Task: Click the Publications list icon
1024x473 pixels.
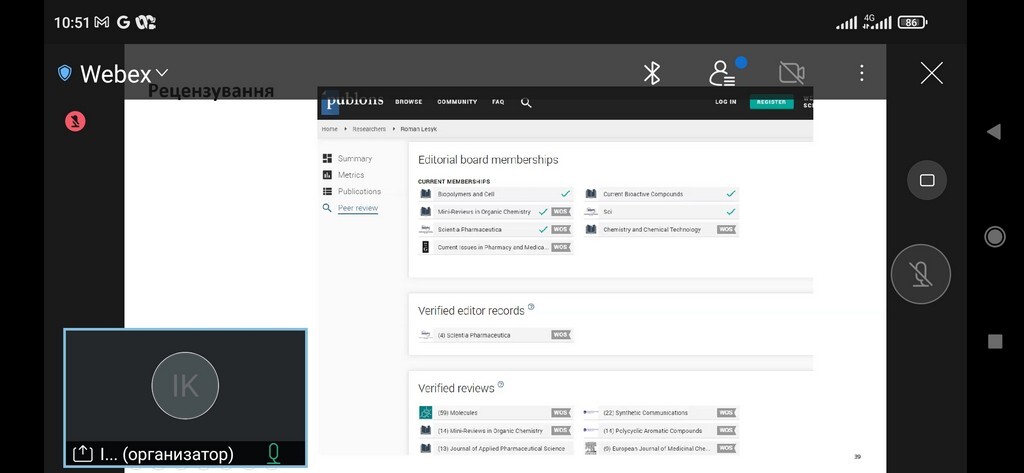Action: (327, 191)
